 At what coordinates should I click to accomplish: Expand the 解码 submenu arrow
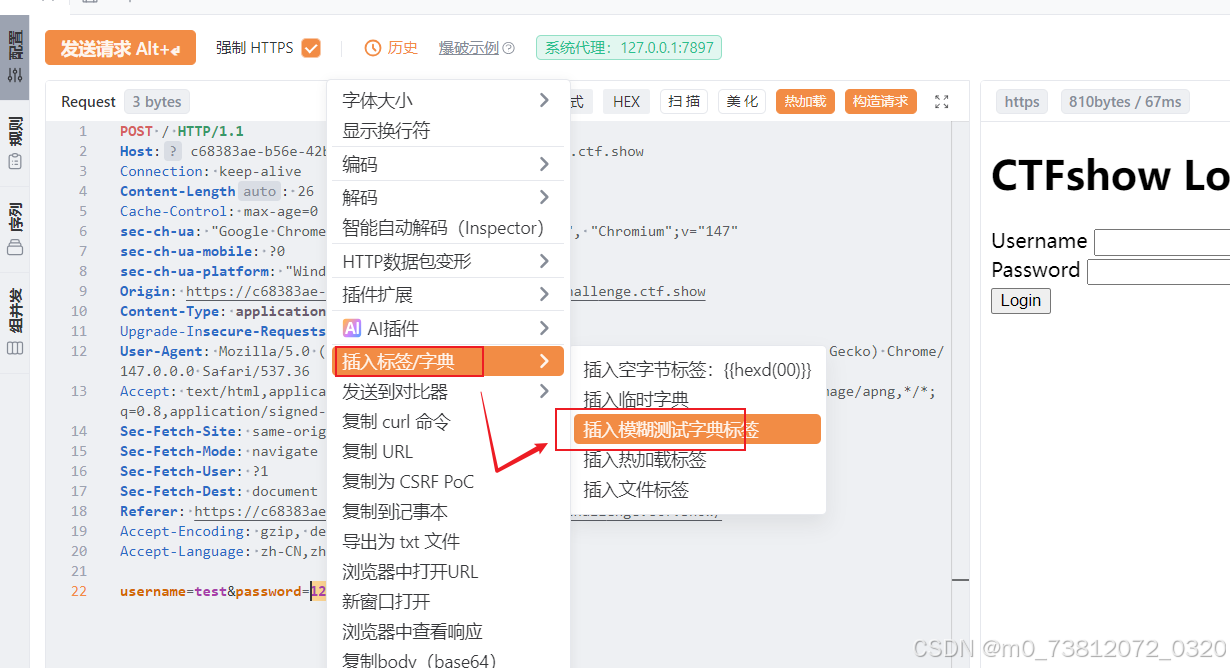point(544,197)
